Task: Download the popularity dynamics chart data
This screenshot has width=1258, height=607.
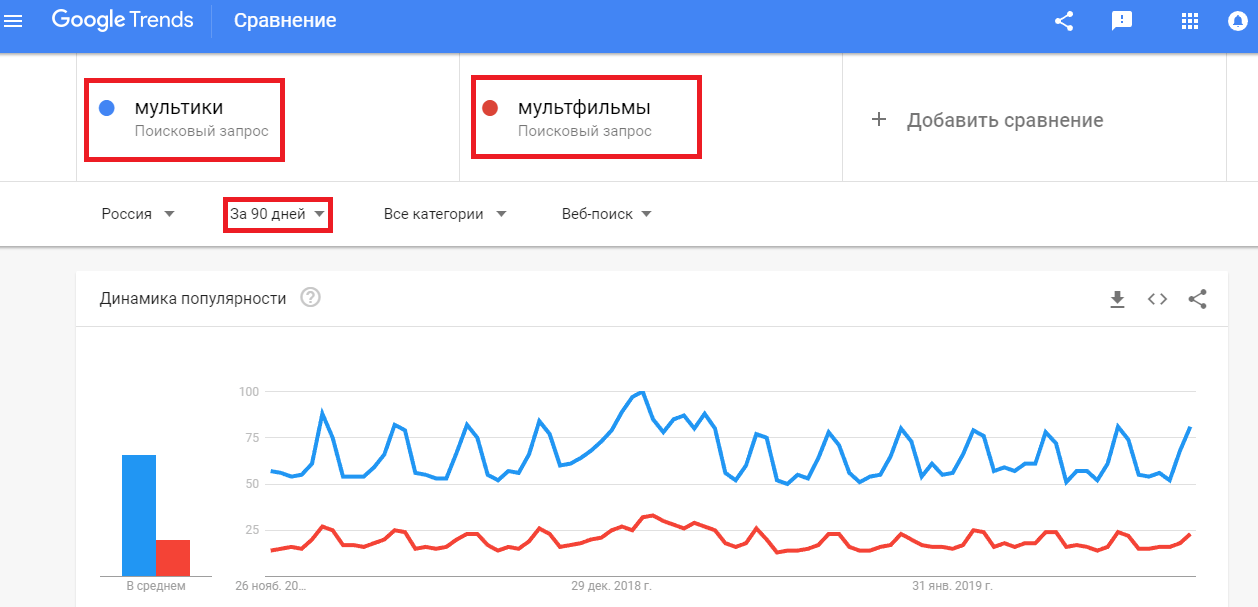Action: click(x=1116, y=297)
